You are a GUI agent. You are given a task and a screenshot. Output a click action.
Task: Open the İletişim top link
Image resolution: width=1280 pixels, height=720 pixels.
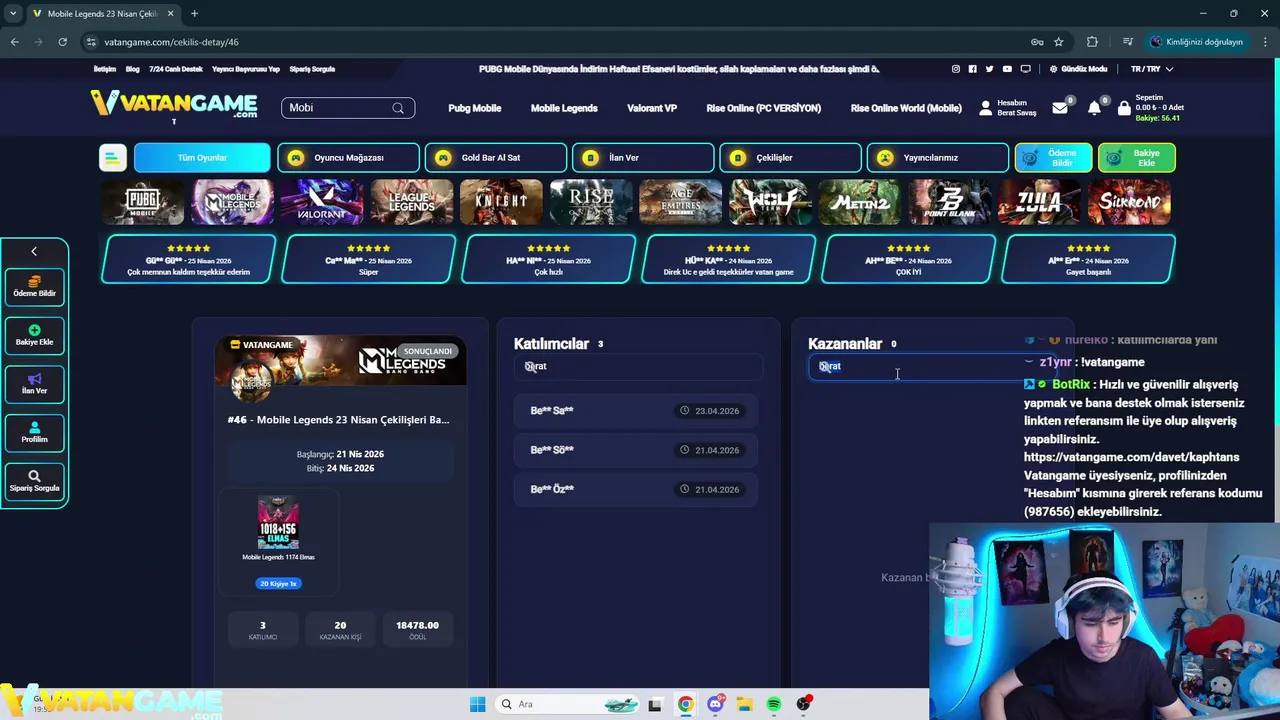pos(105,69)
